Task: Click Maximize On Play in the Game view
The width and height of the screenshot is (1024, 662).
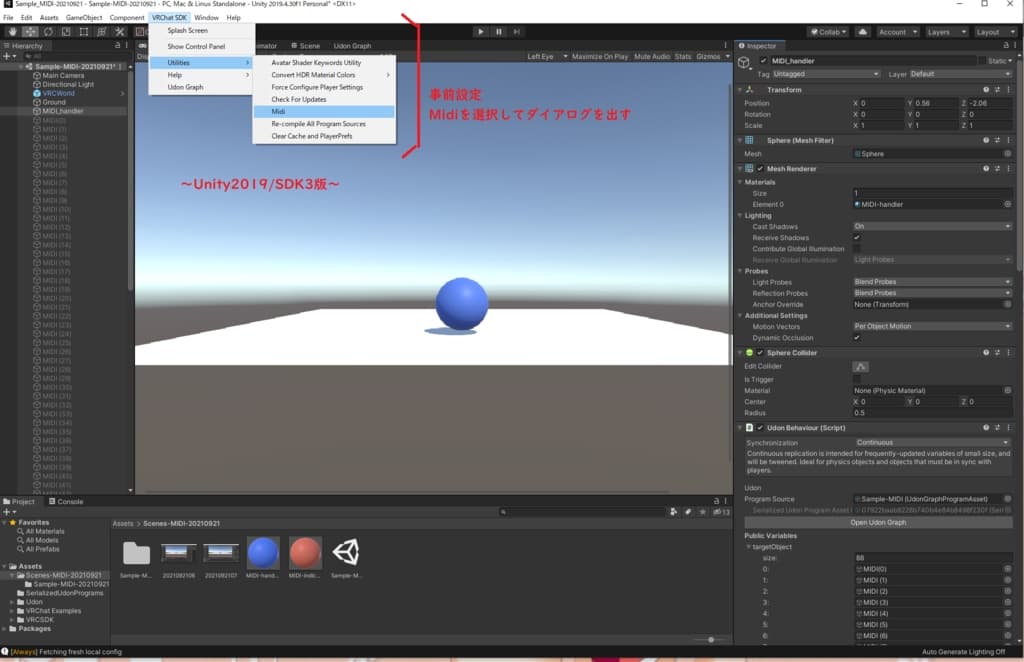Action: pyautogui.click(x=600, y=57)
